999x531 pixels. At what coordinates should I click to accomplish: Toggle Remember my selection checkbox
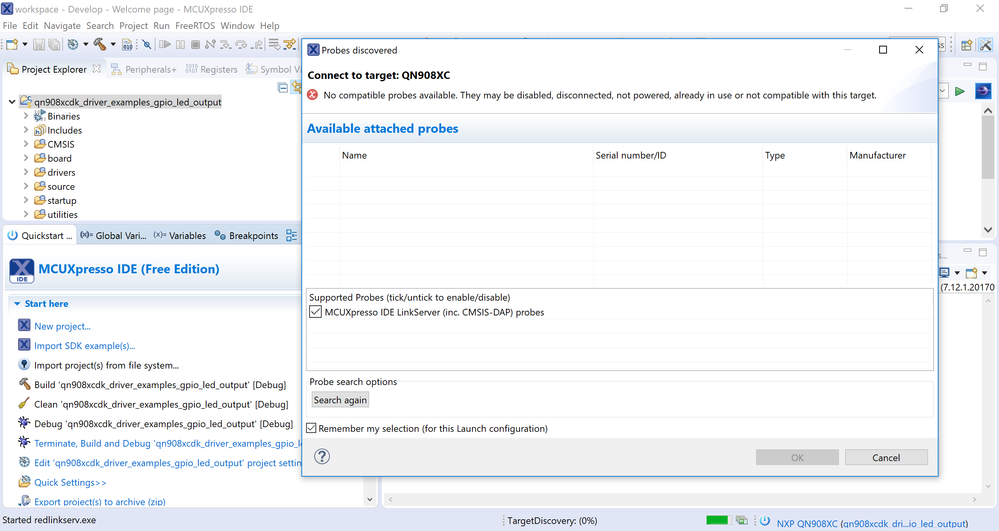click(312, 428)
